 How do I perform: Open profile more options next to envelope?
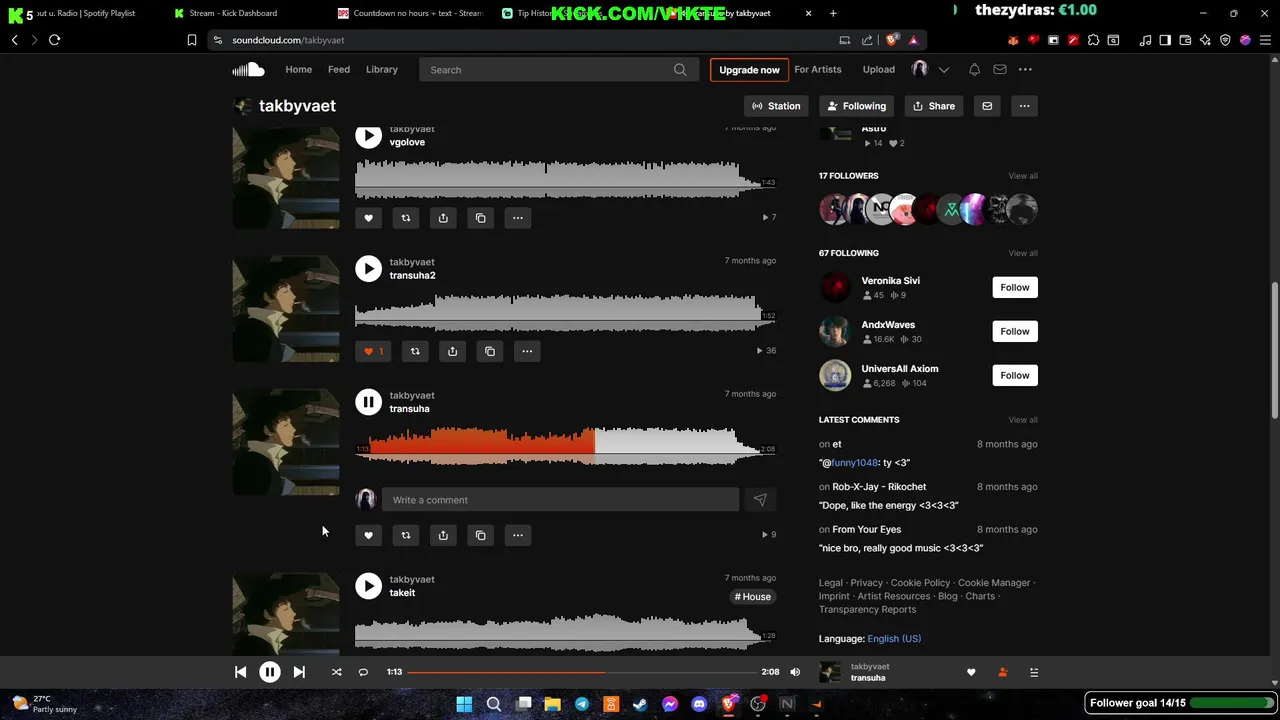(x=1024, y=106)
